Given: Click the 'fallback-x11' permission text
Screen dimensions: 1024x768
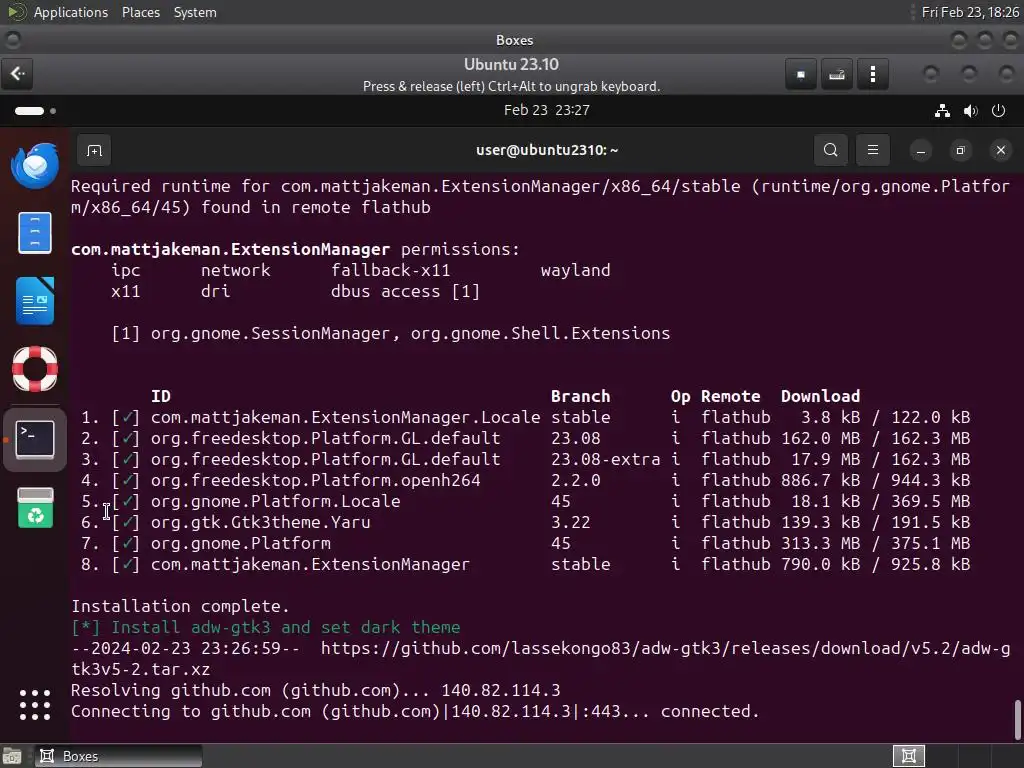Looking at the screenshot, I should [x=391, y=270].
